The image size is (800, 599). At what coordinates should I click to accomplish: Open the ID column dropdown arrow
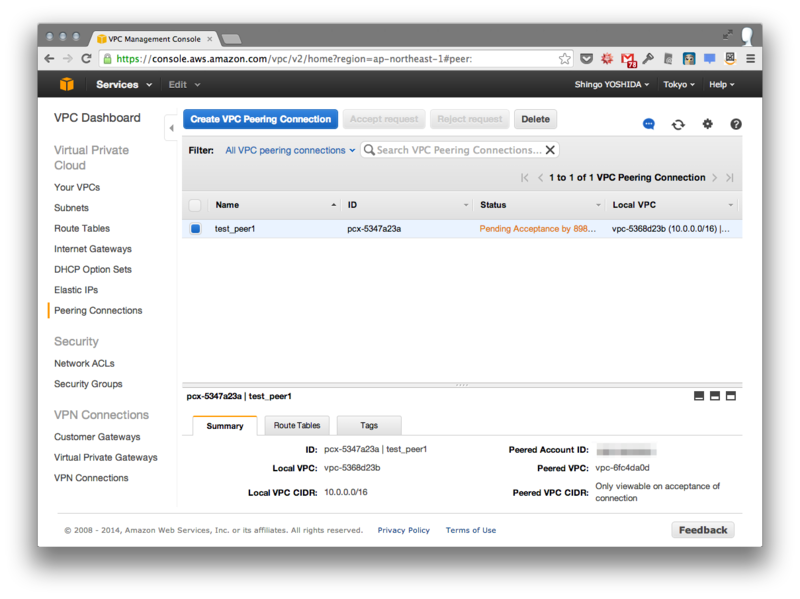(x=465, y=205)
